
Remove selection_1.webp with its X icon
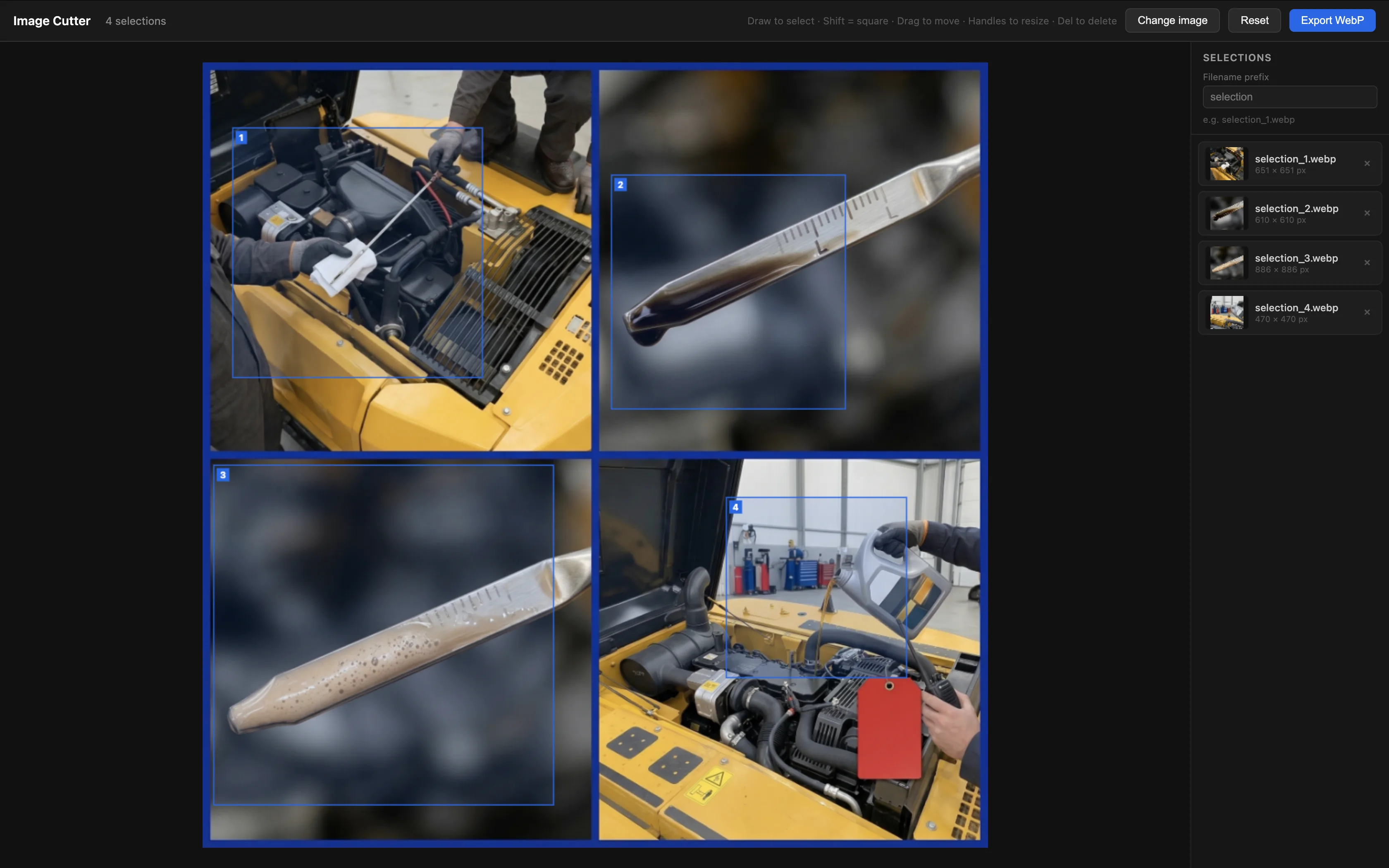coord(1367,164)
